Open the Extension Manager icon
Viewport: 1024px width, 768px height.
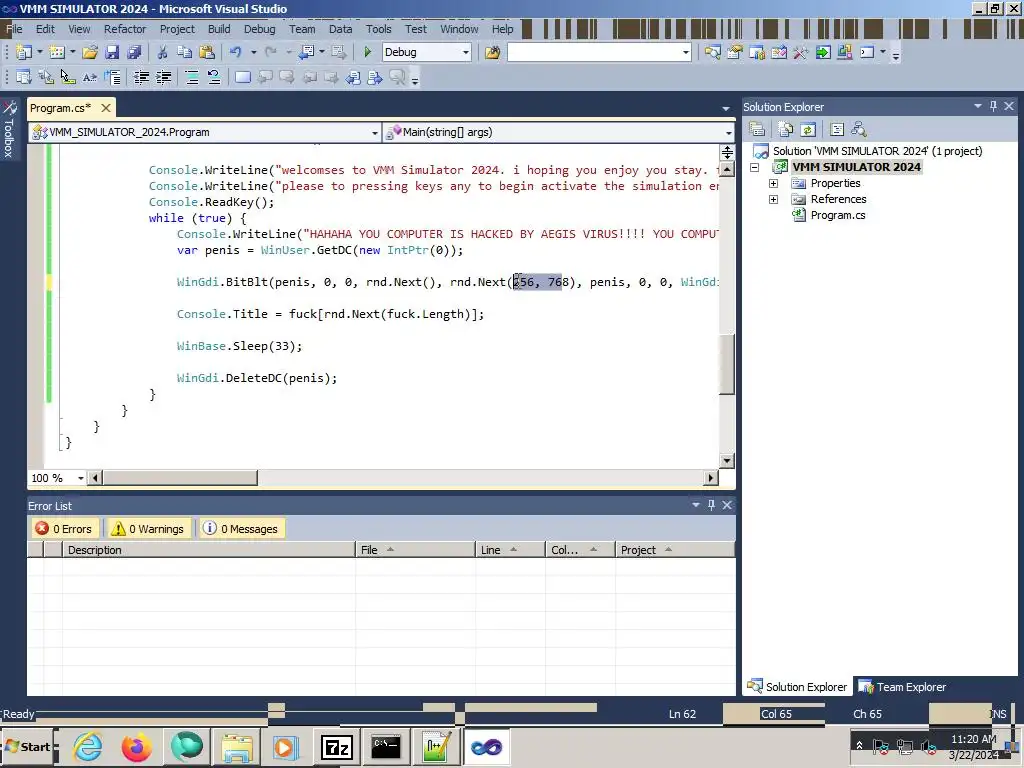tap(845, 52)
